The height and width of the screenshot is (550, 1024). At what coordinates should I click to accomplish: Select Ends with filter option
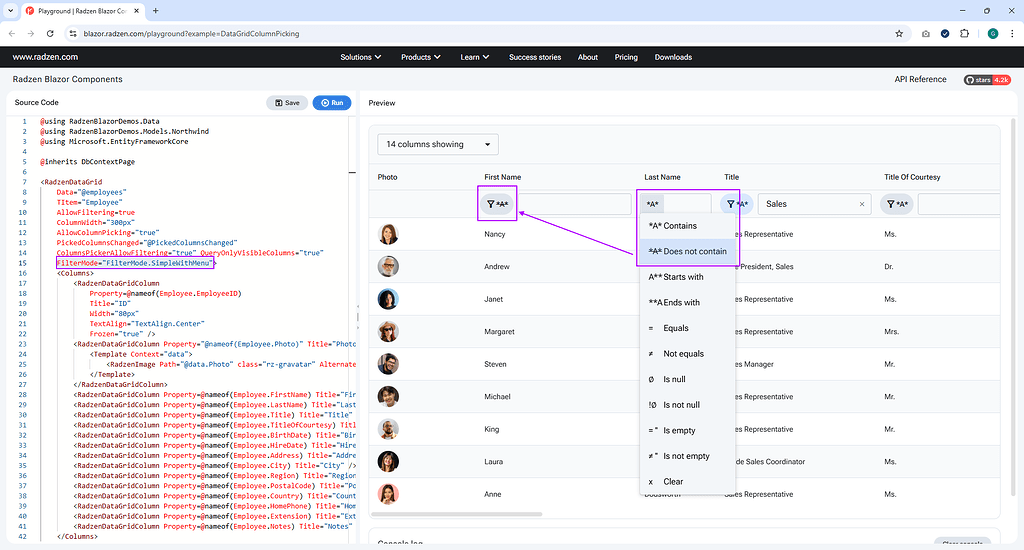[688, 302]
